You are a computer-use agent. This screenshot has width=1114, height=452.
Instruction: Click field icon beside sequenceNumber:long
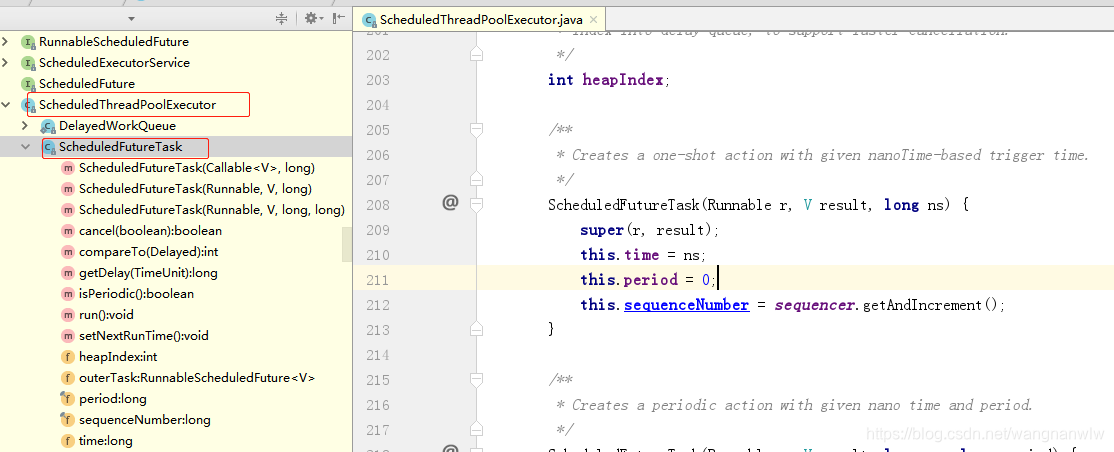point(68,419)
